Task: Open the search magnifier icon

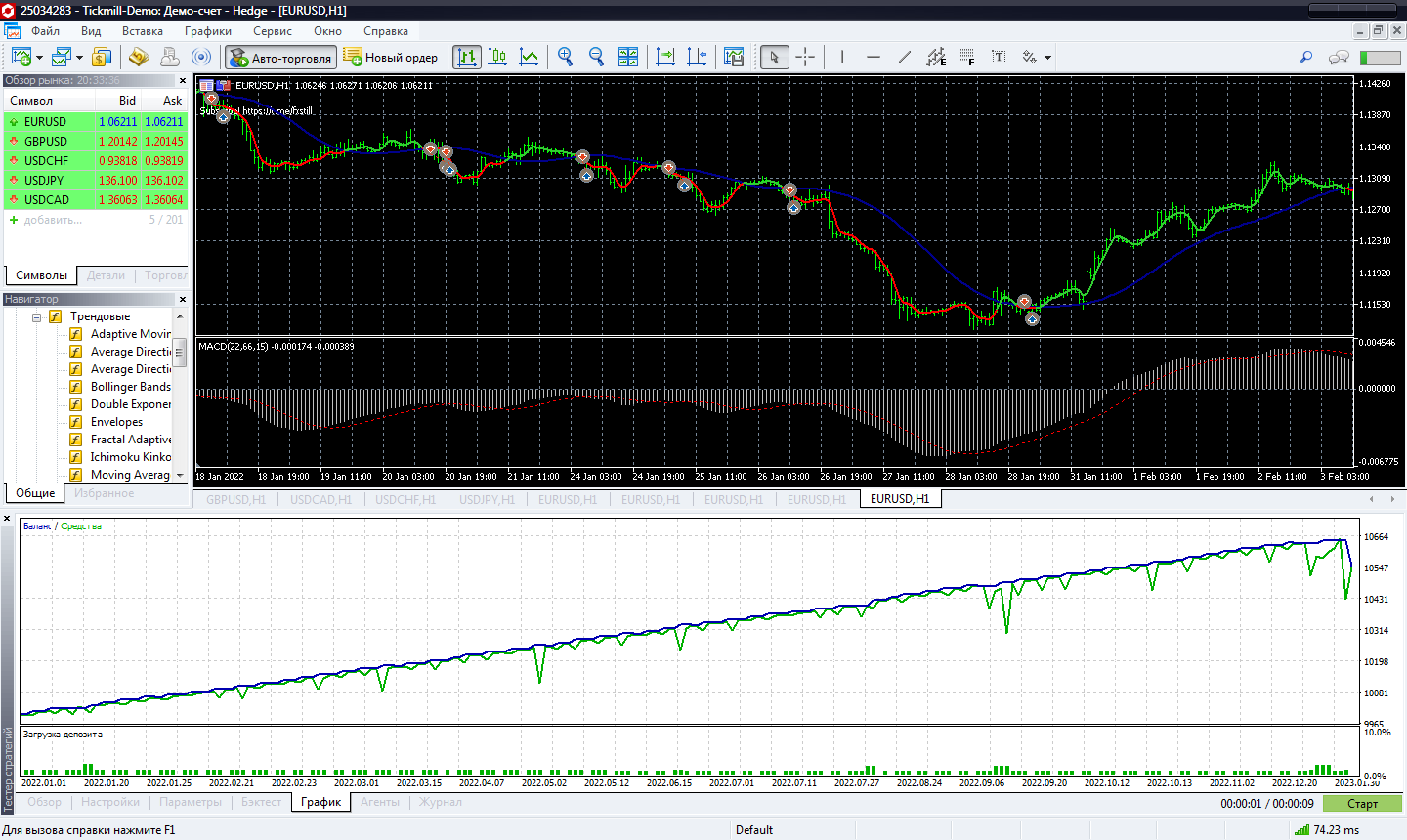Action: coord(1305,58)
